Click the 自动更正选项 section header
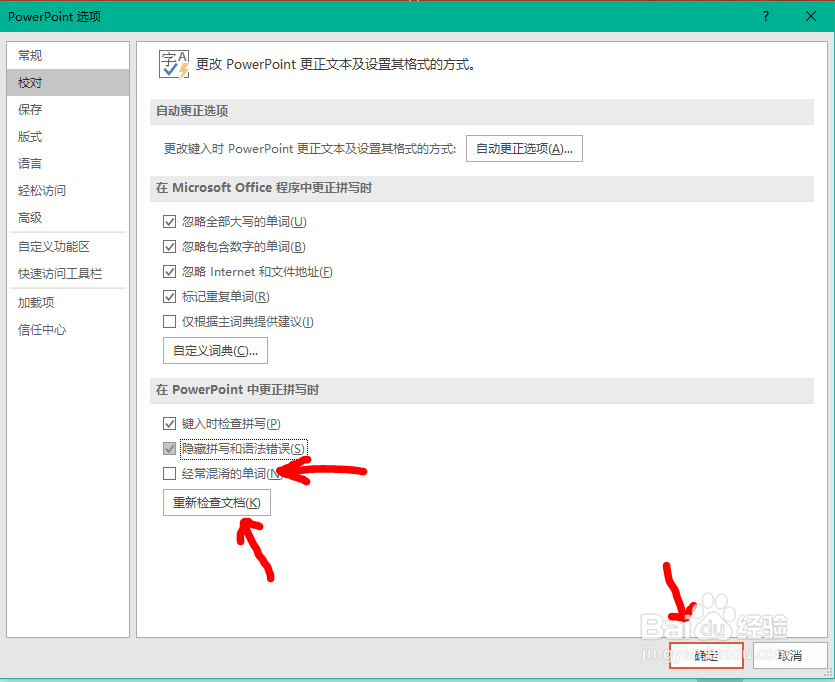 (x=481, y=111)
